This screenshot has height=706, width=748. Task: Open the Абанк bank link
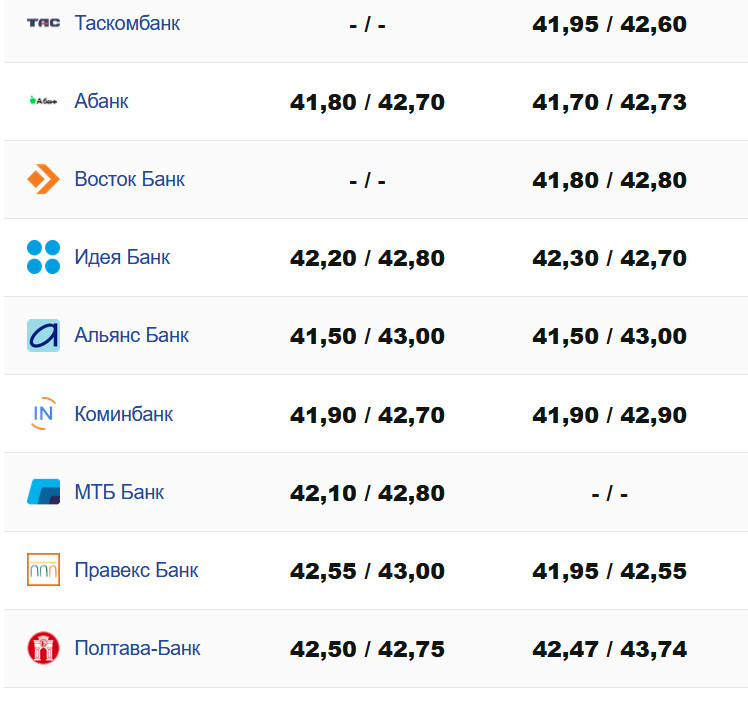(101, 101)
